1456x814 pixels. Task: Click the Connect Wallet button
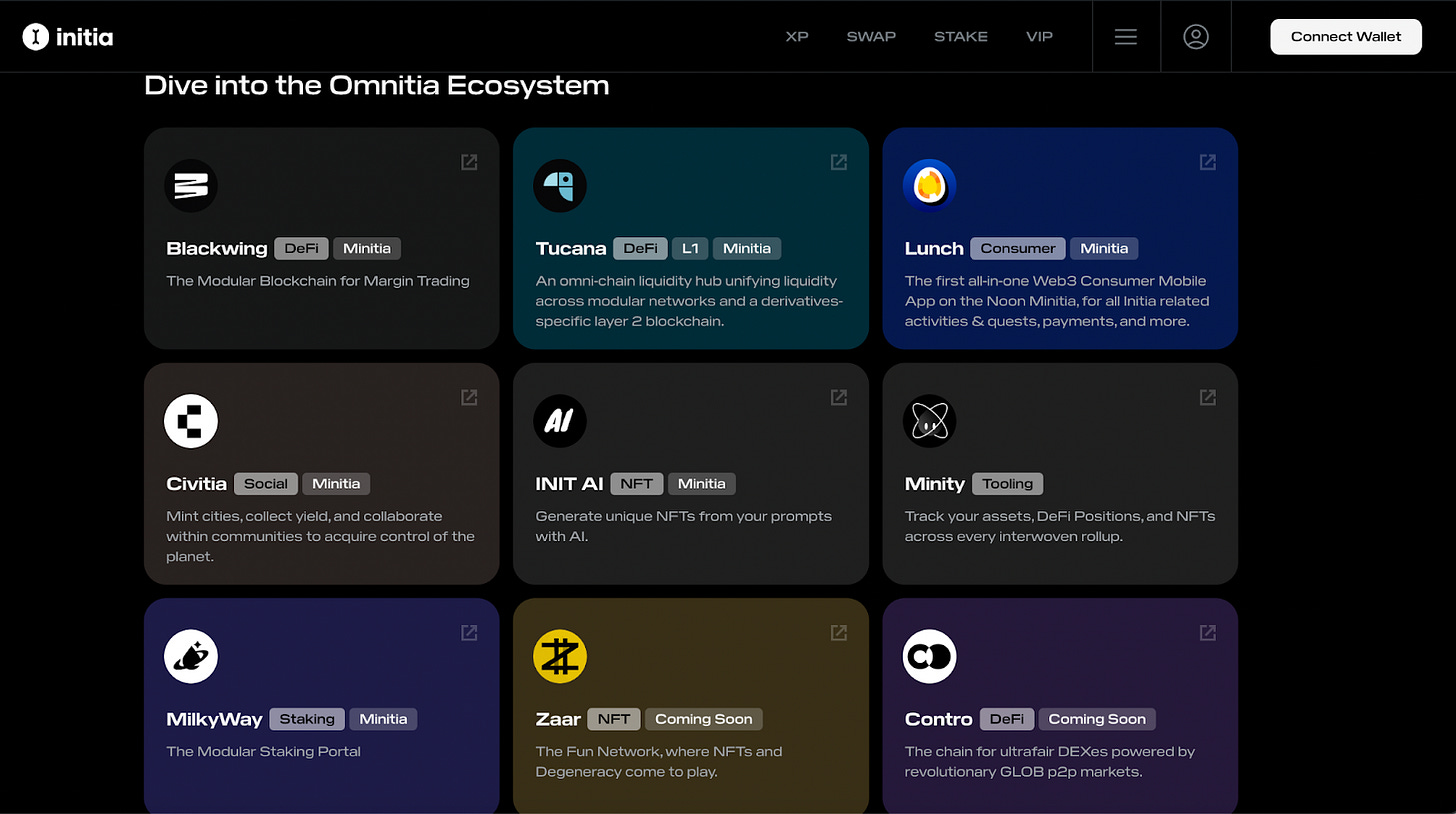(1346, 37)
